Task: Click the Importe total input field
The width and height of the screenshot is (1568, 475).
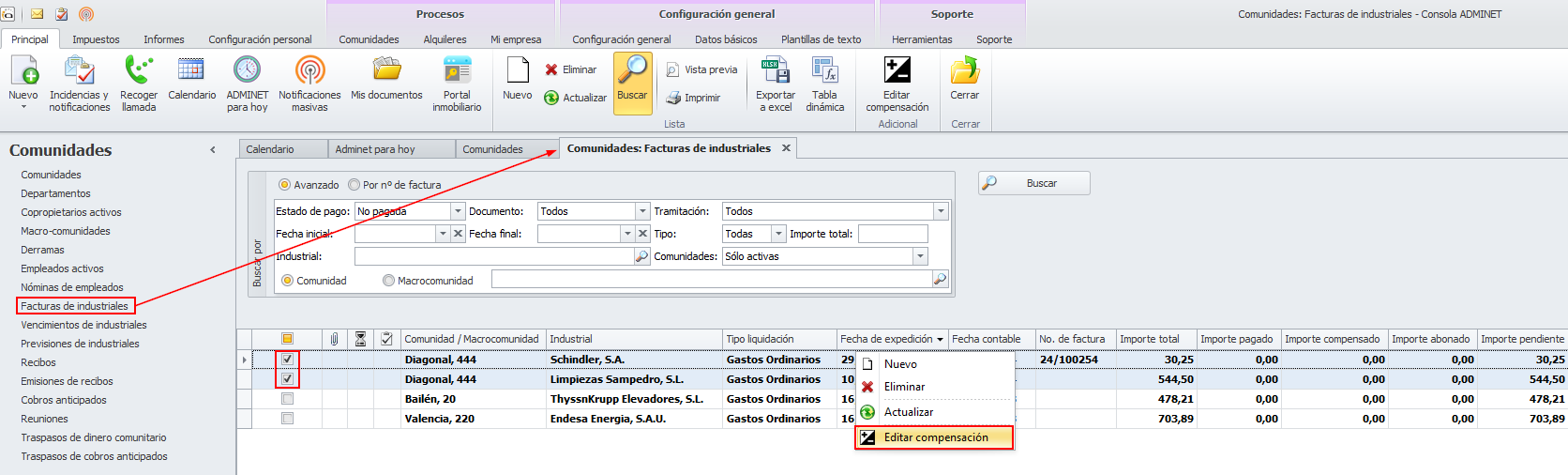Action: (893, 234)
